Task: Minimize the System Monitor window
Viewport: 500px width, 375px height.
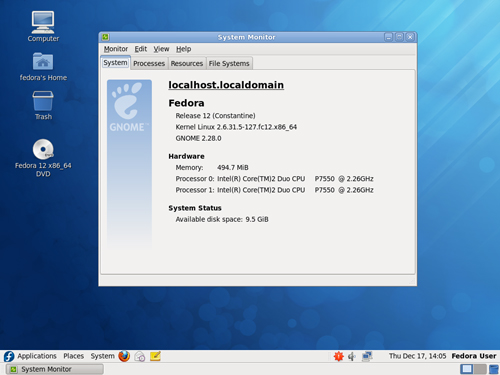Action: (388, 37)
